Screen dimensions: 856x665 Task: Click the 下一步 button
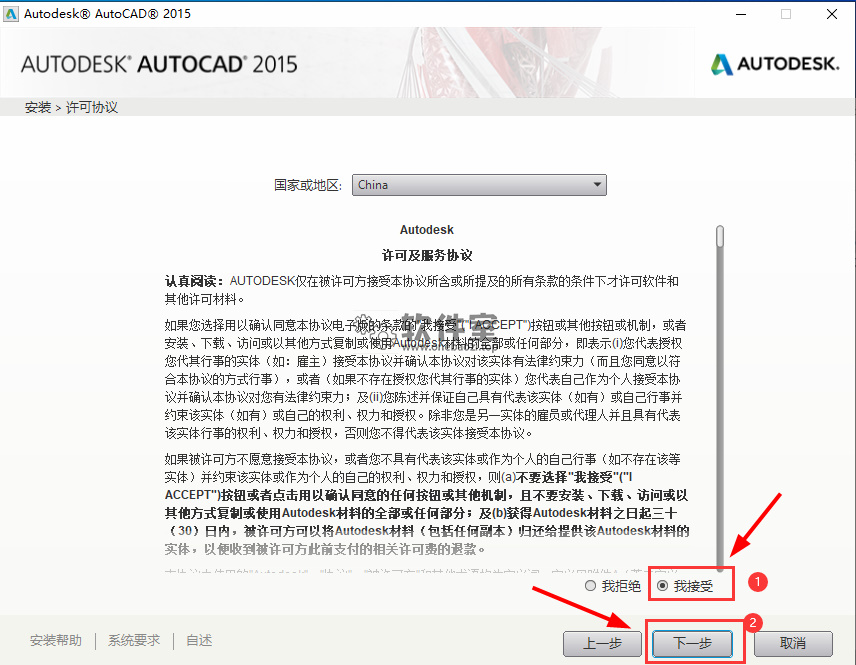(x=692, y=643)
